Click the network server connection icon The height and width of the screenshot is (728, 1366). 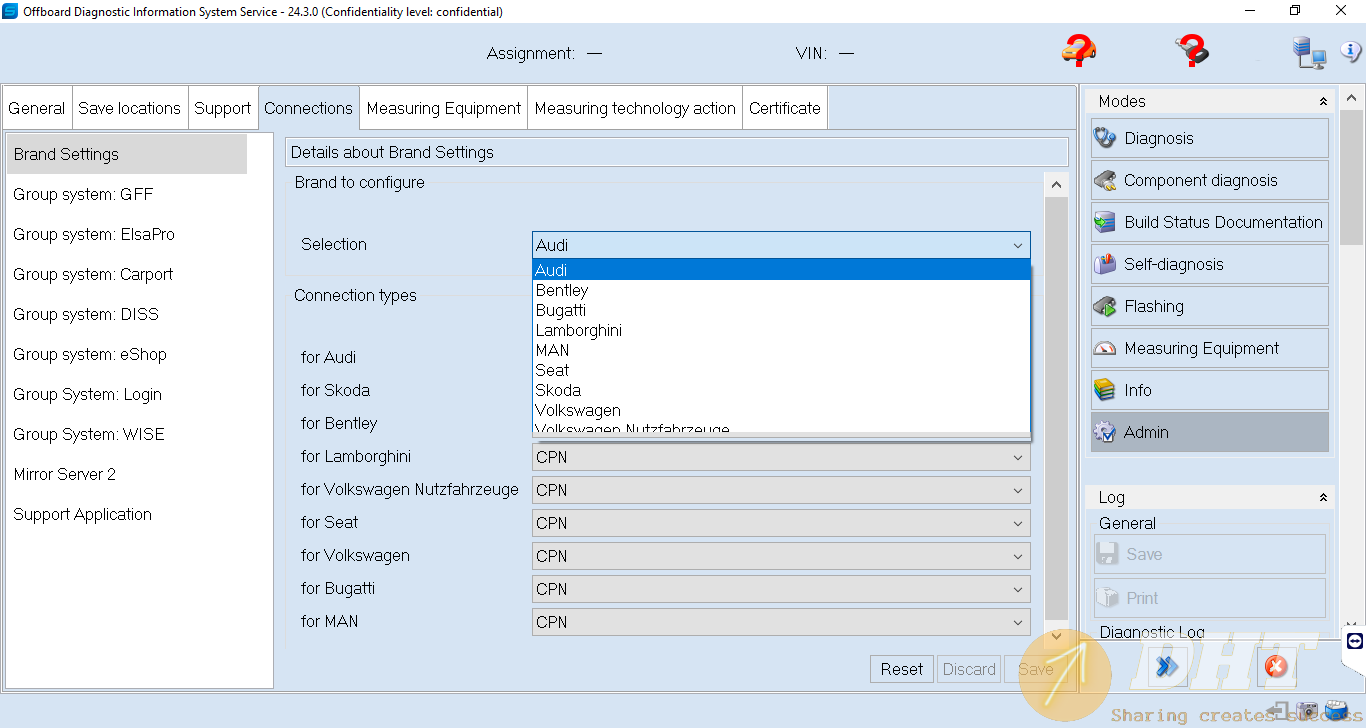(1307, 52)
